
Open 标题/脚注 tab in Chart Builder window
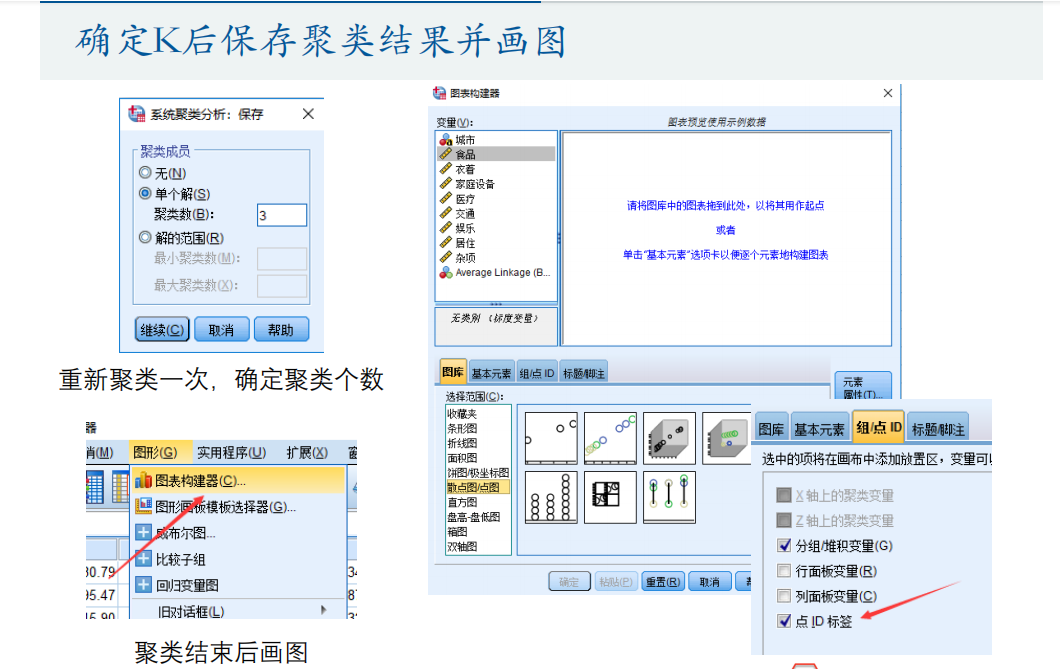583,373
